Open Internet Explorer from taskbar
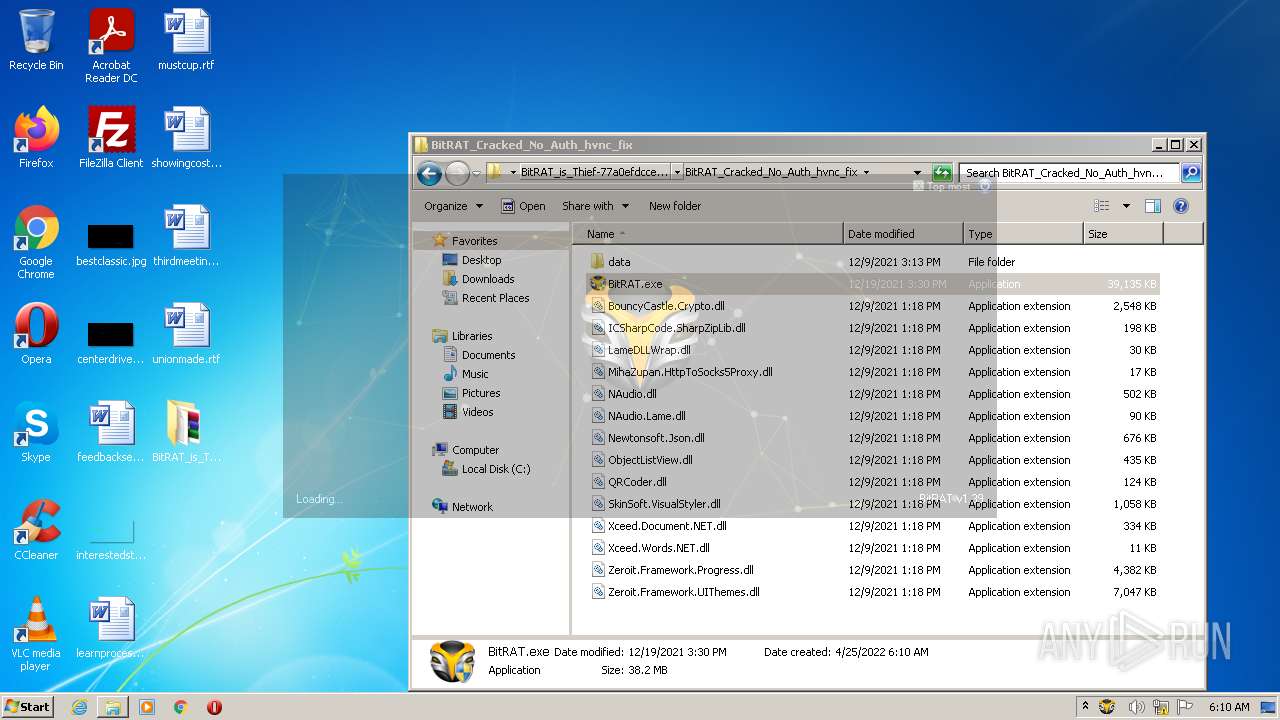The width and height of the screenshot is (1280, 720). pos(79,707)
